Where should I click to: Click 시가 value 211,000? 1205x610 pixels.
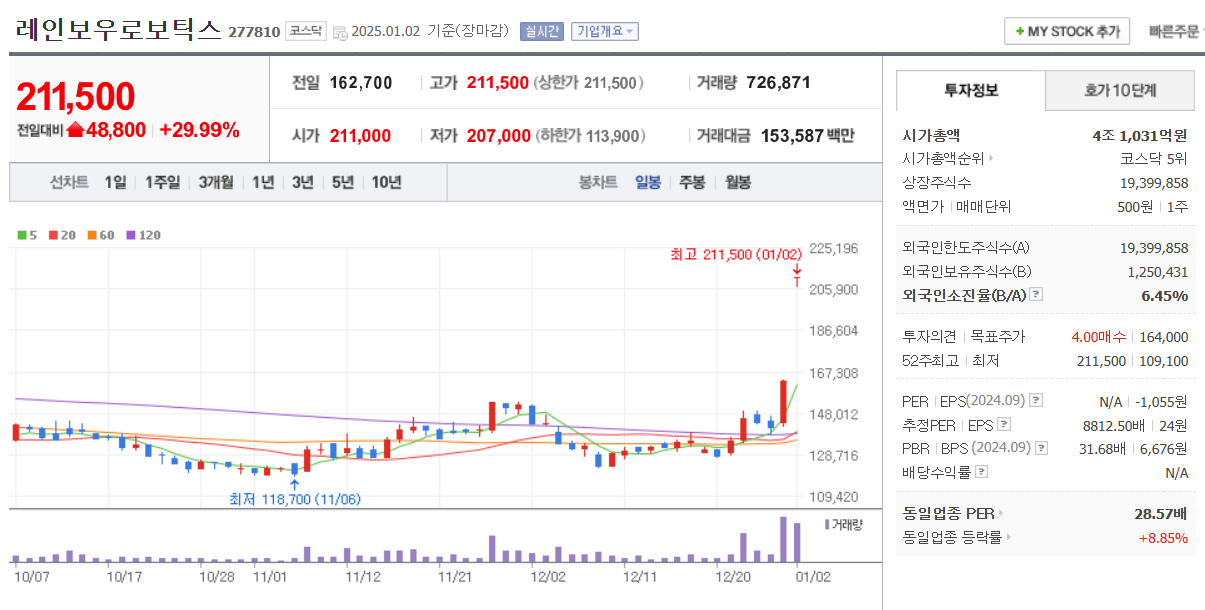coord(360,136)
